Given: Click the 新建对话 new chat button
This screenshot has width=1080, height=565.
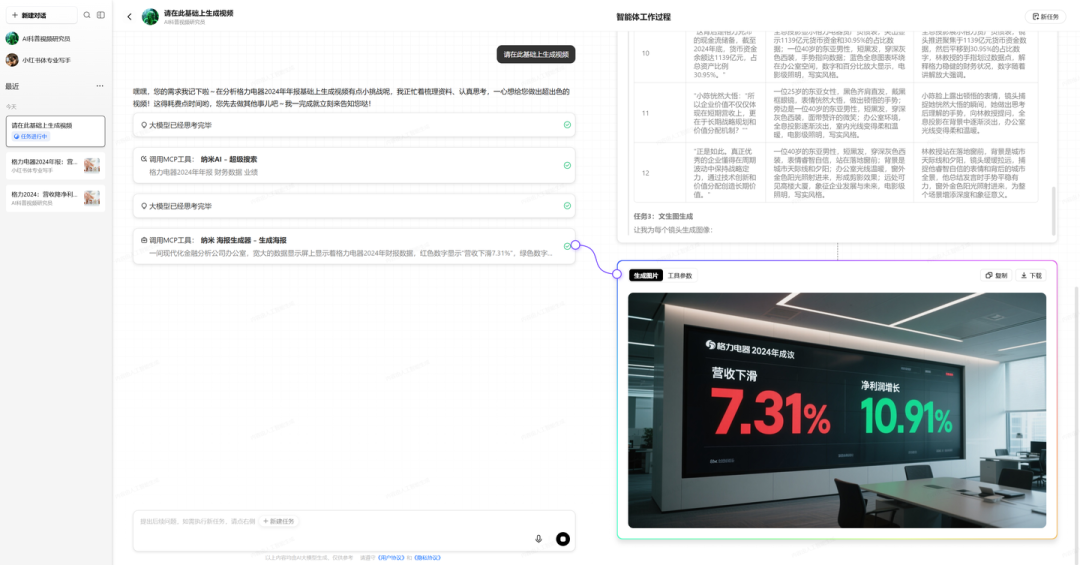Looking at the screenshot, I should pyautogui.click(x=41, y=15).
